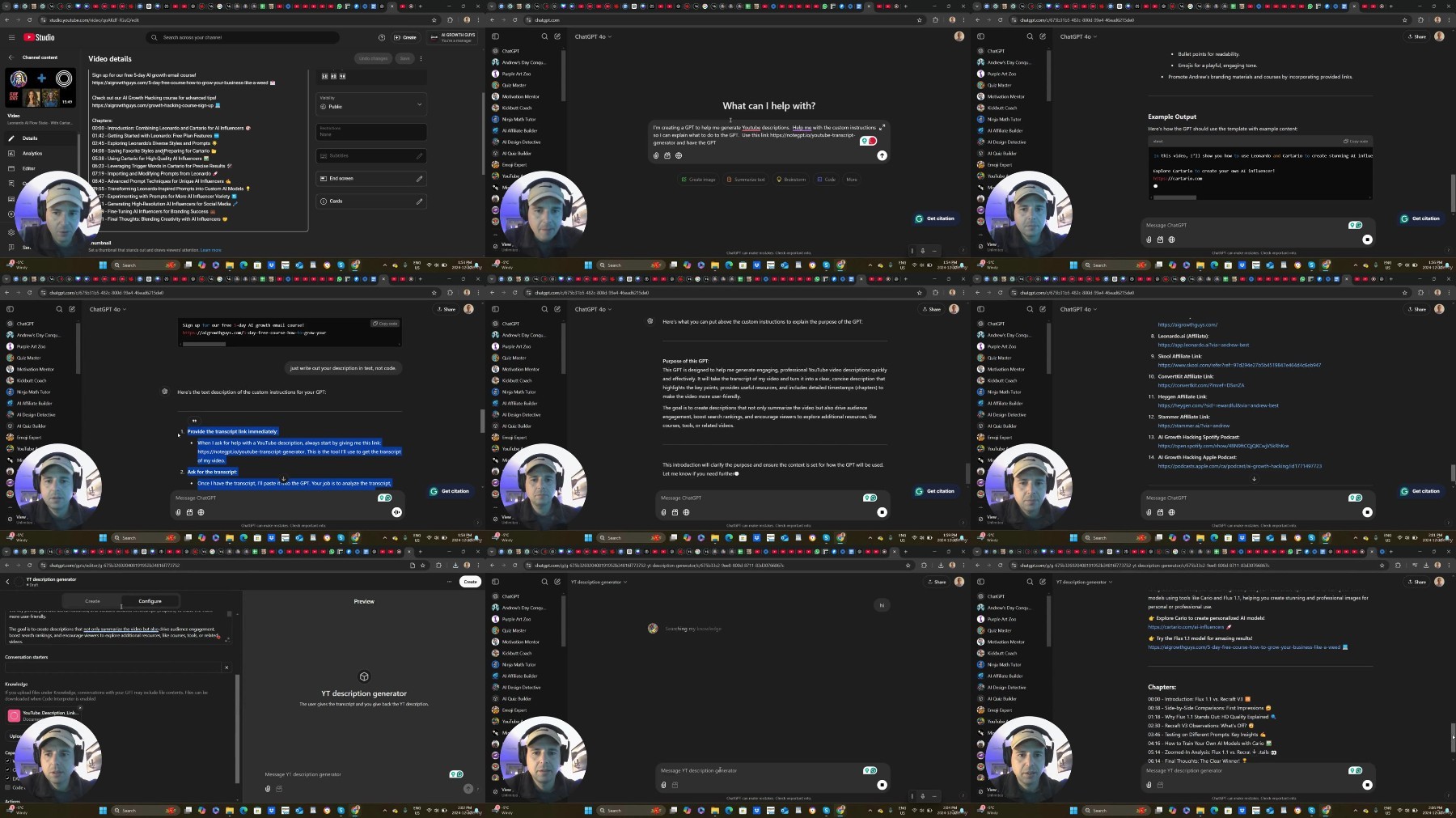Image resolution: width=1456 pixels, height=818 pixels.
Task: Click the white Create button in the GPT editor
Action: point(470,582)
